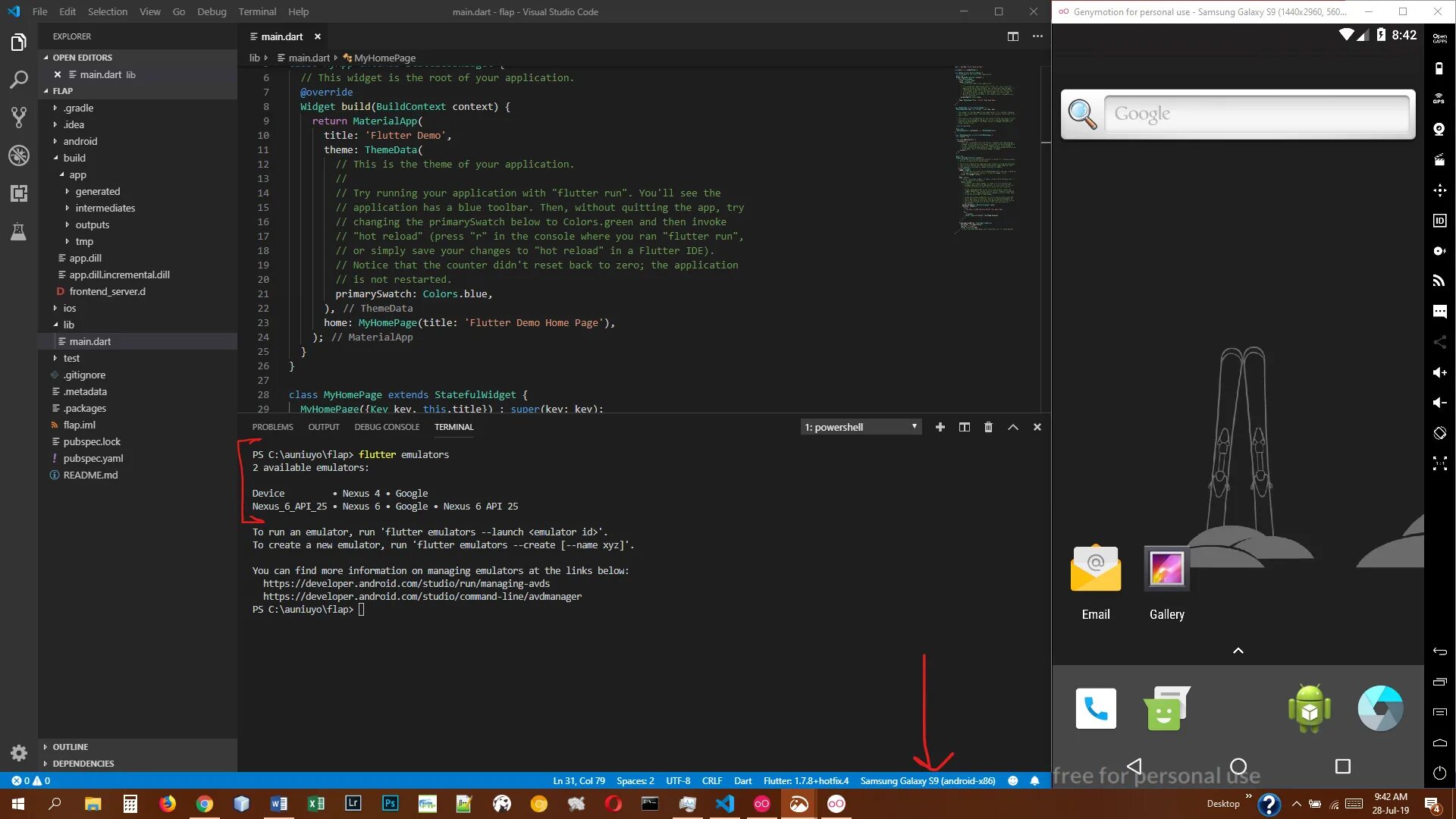Click Samsung Galaxy S9 device in status bar
Screen dimensions: 1456x819
click(x=927, y=780)
